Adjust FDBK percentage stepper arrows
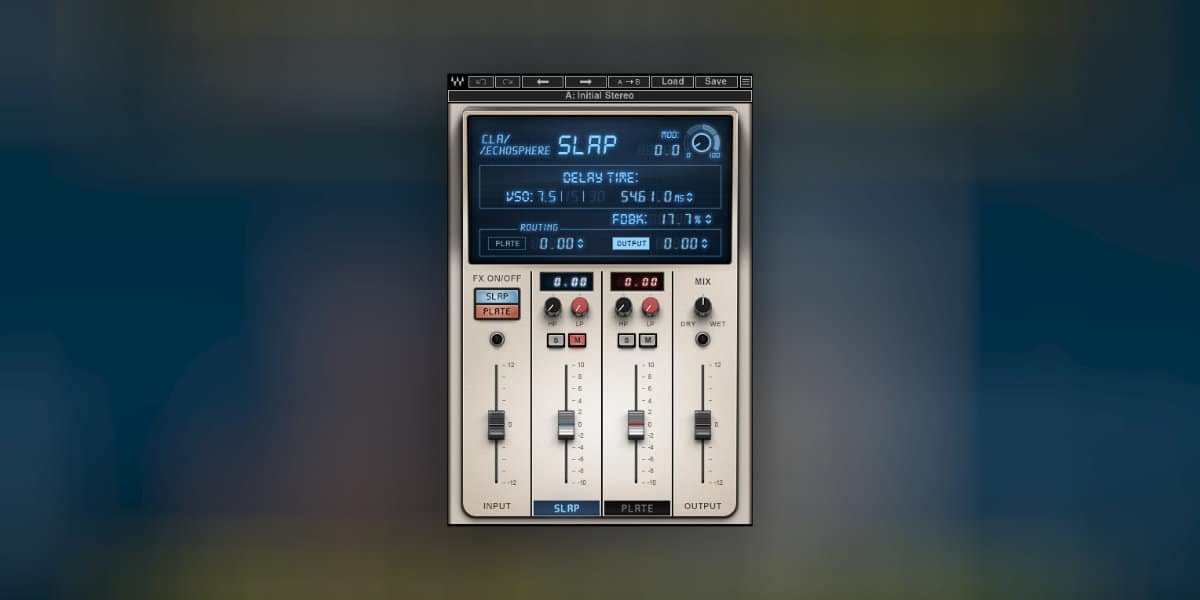 coord(709,219)
